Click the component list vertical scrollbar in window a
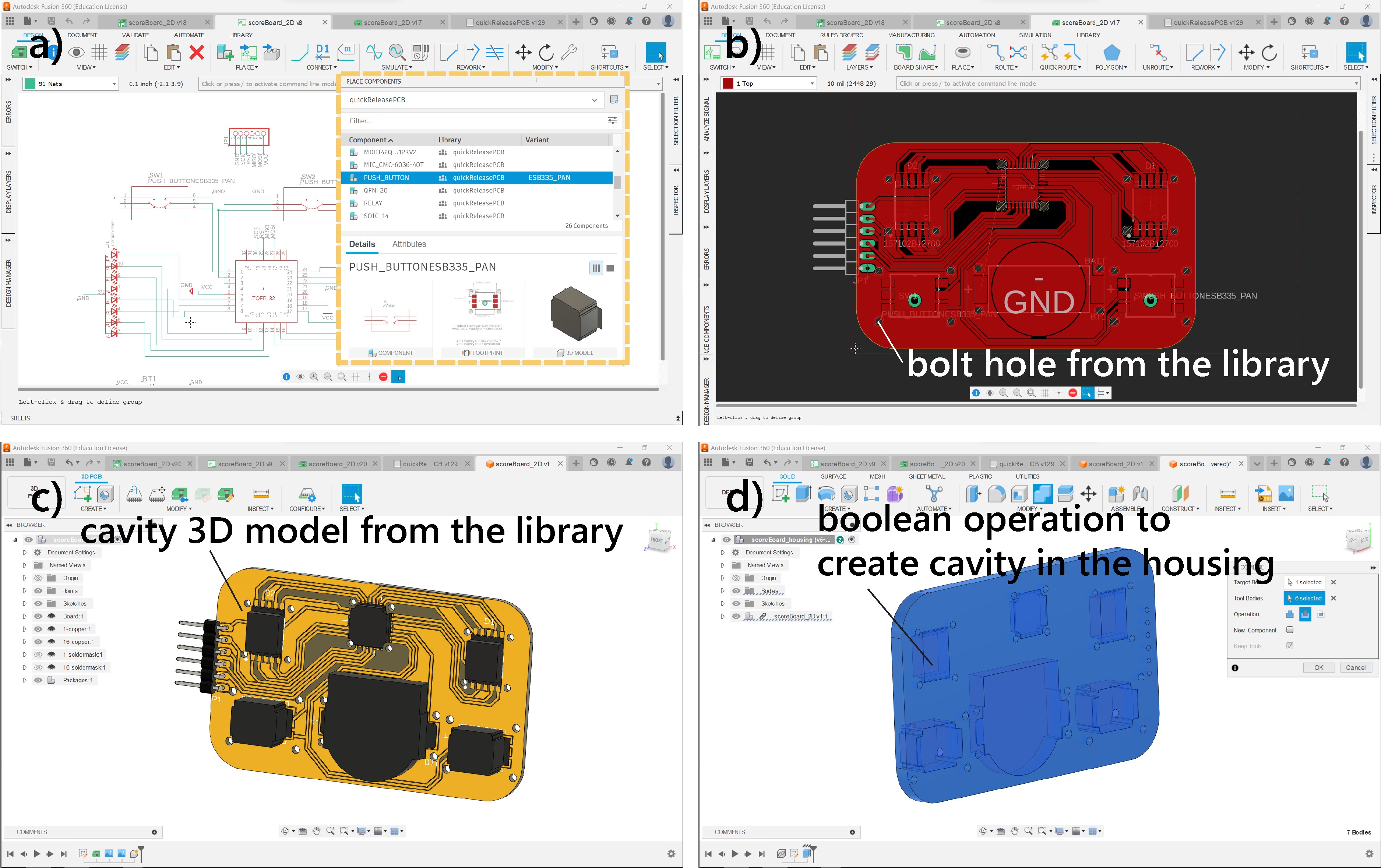The image size is (1381, 868). coord(617,183)
